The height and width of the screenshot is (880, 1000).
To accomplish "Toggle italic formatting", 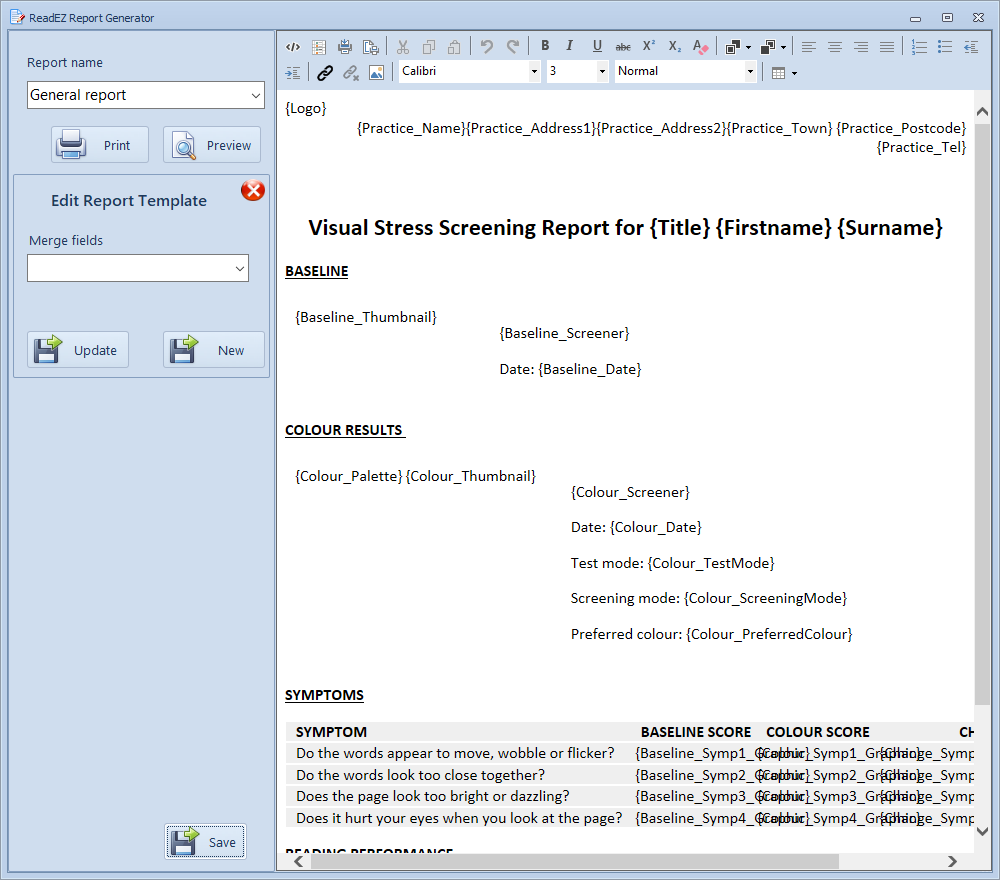I will point(570,46).
